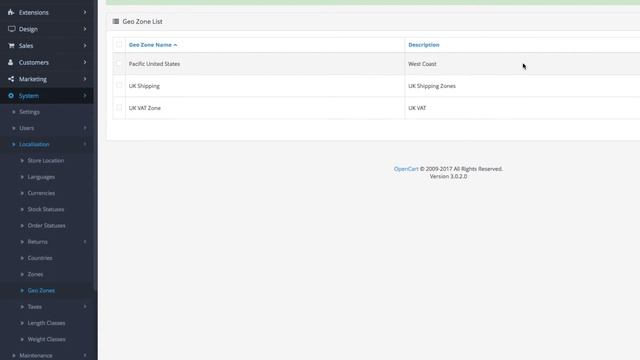The image size is (640, 360).
Task: Click the Design monitor icon
Action: click(x=11, y=29)
